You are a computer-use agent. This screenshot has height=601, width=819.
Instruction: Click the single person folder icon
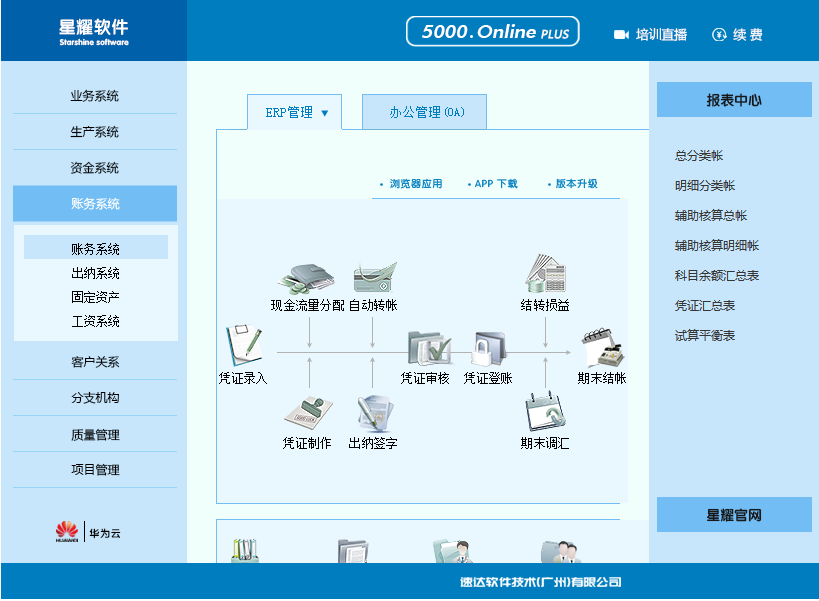(453, 551)
